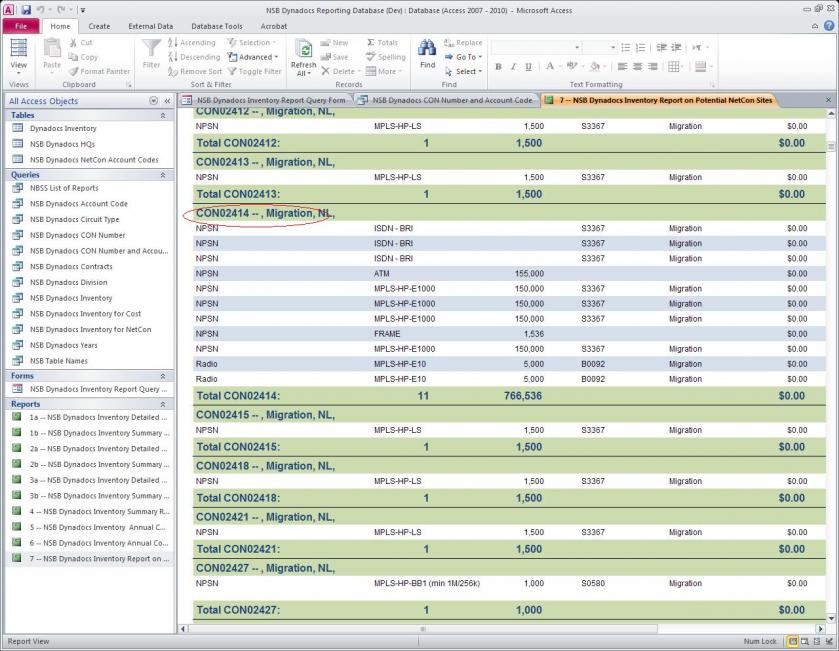Click the Gridlines icon in Text Formatting
This screenshot has width=839, height=651.
pyautogui.click(x=675, y=66)
